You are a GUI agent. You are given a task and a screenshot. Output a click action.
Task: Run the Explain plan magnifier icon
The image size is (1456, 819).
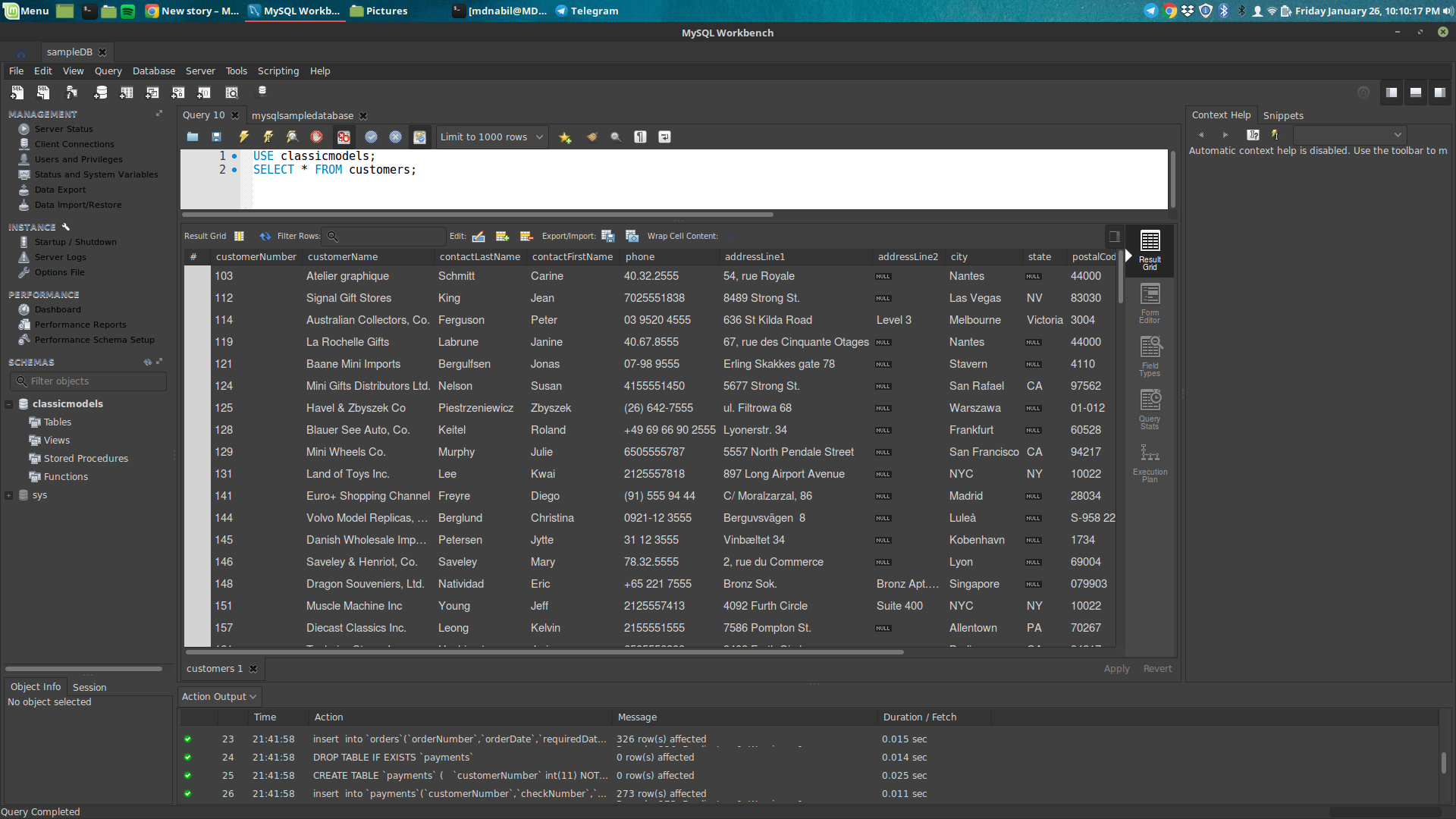click(x=293, y=137)
